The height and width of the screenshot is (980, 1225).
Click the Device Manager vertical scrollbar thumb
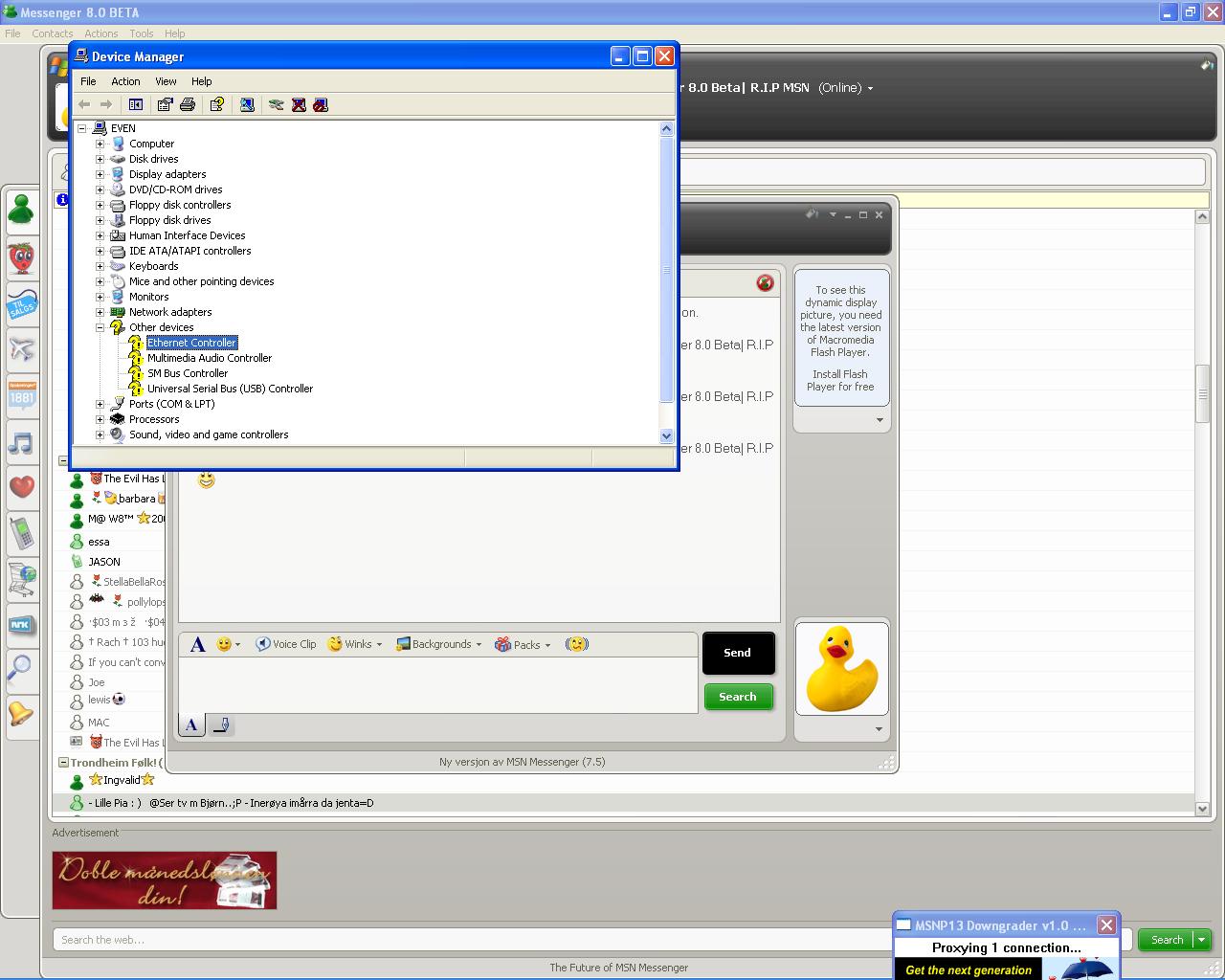coord(666,270)
